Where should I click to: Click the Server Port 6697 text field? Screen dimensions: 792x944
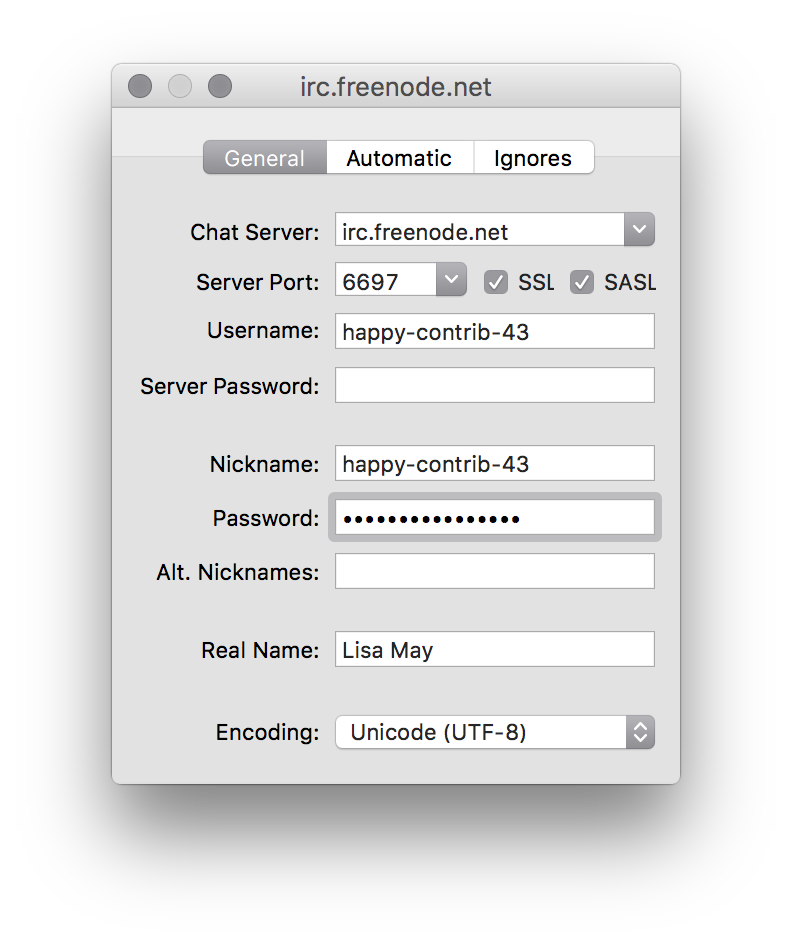coord(386,281)
